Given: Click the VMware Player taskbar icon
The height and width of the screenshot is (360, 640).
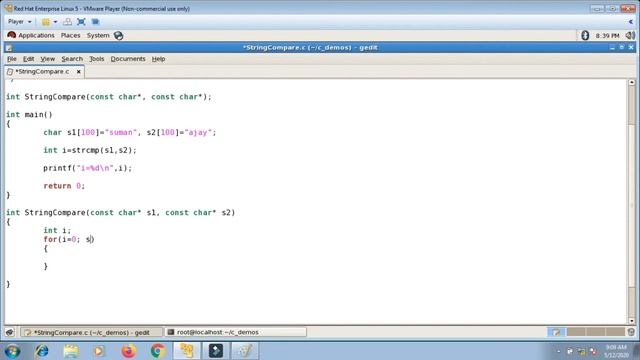Looking at the screenshot, I should pos(187,351).
